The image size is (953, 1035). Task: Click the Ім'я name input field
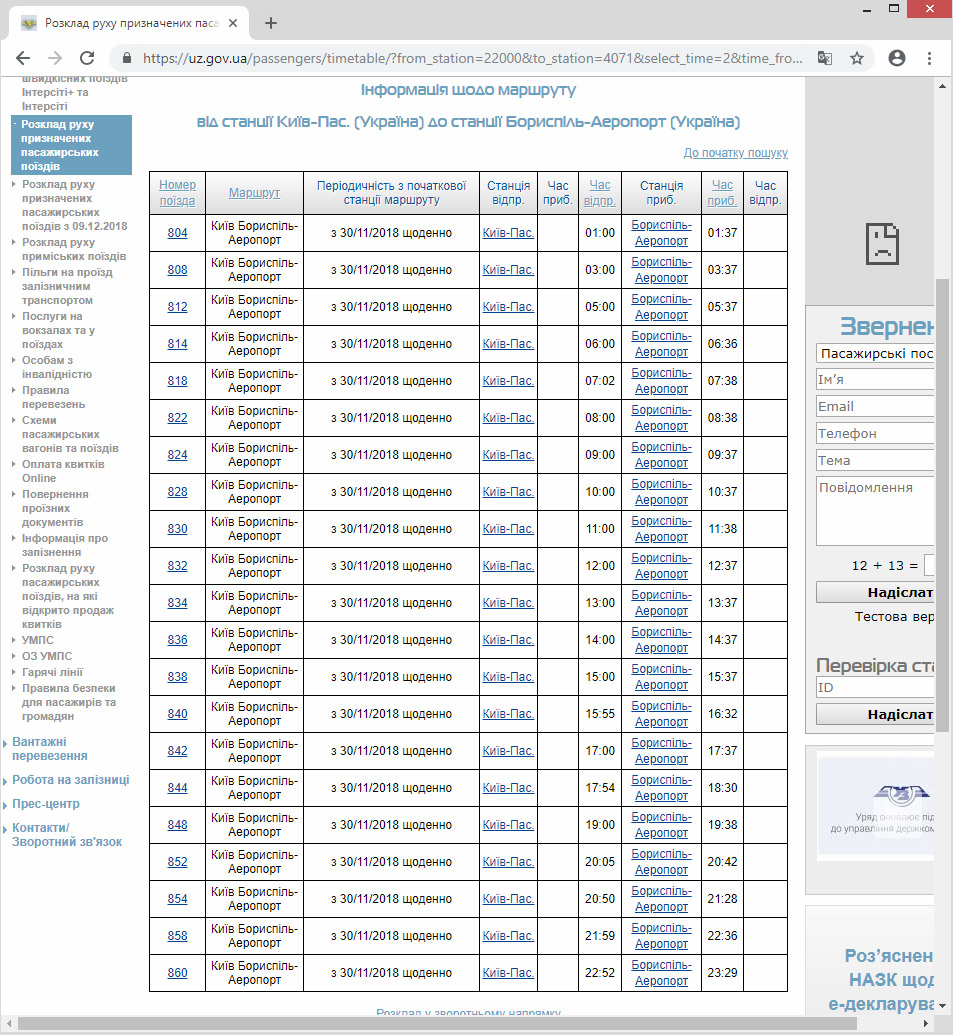pyautogui.click(x=875, y=380)
